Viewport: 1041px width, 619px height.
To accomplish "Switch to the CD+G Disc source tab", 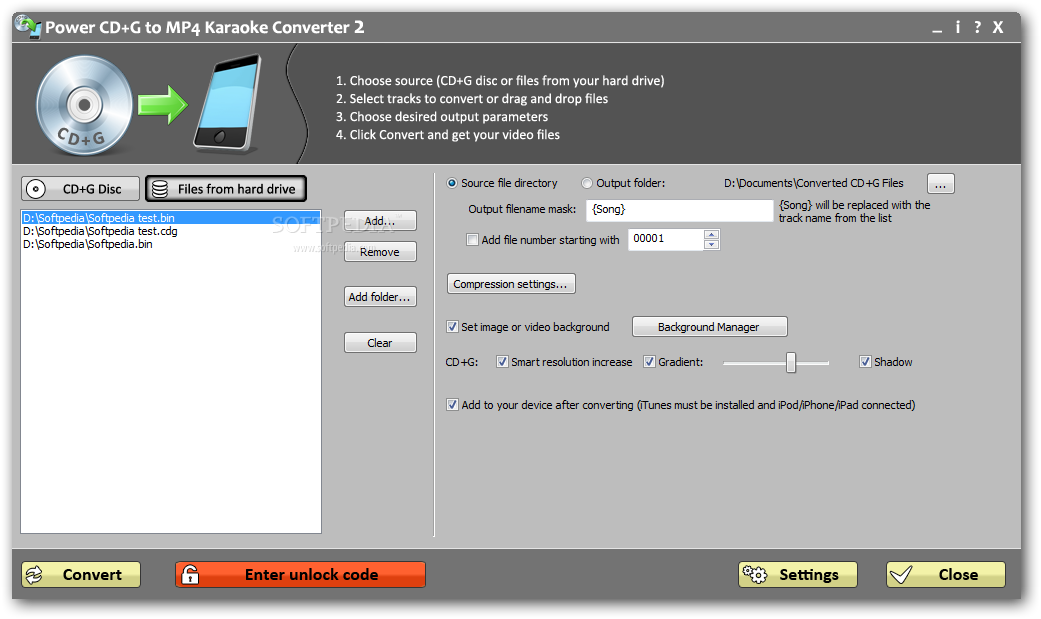I will click(x=80, y=189).
